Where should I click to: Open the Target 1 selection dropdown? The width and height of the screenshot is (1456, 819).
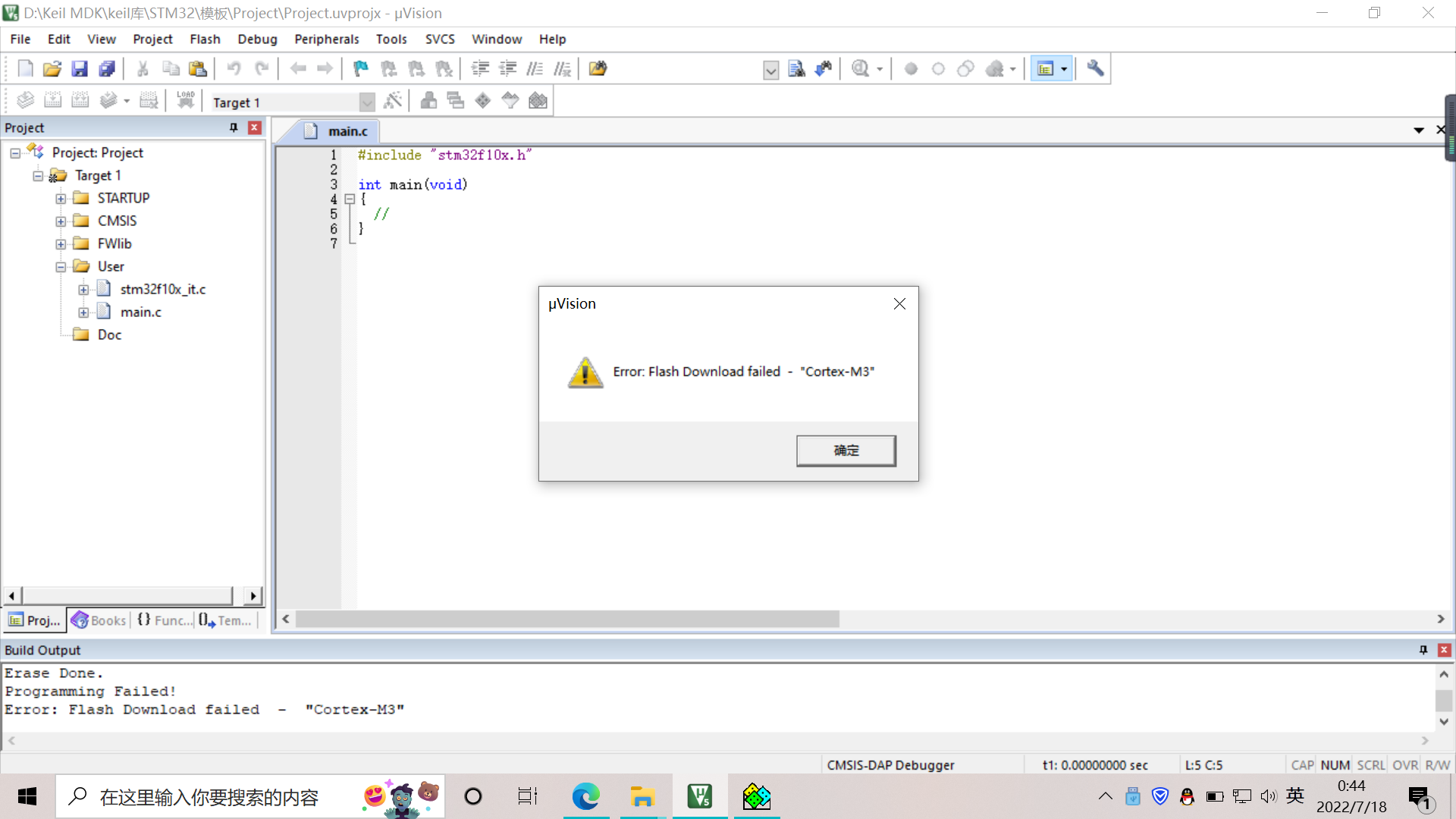click(367, 102)
